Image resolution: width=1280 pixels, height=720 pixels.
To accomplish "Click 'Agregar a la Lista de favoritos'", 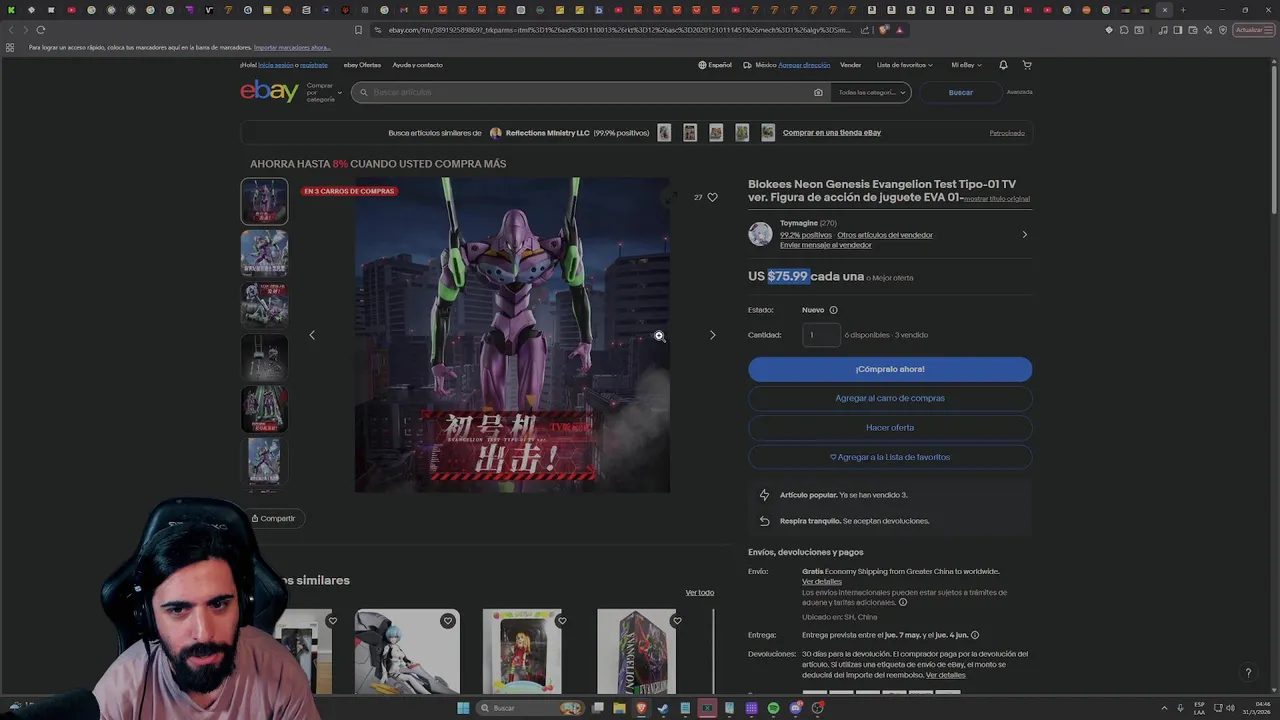I will click(890, 457).
